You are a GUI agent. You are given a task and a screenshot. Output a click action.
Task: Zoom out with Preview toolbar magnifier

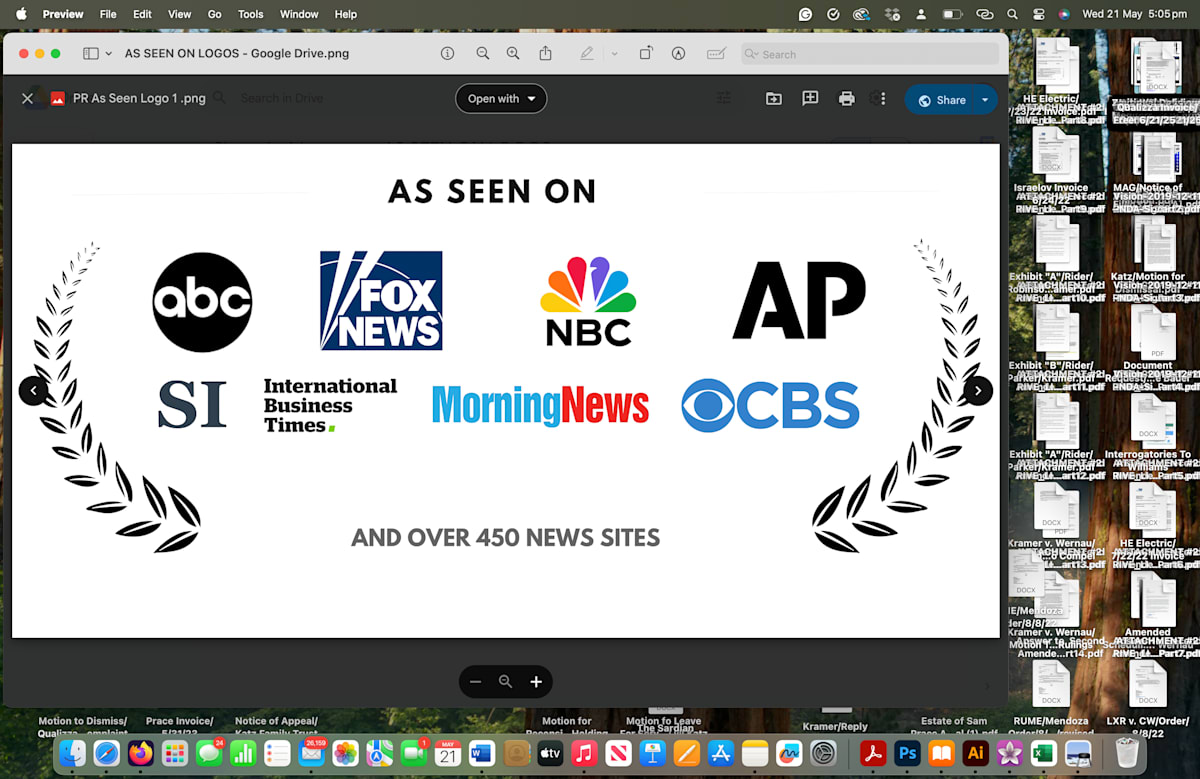(483, 53)
